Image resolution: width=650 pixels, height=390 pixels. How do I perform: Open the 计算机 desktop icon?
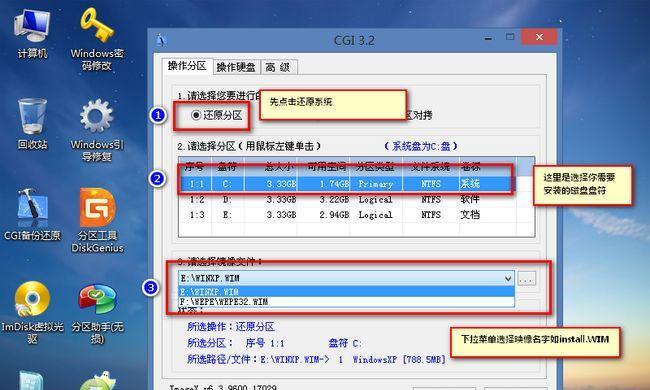32,34
